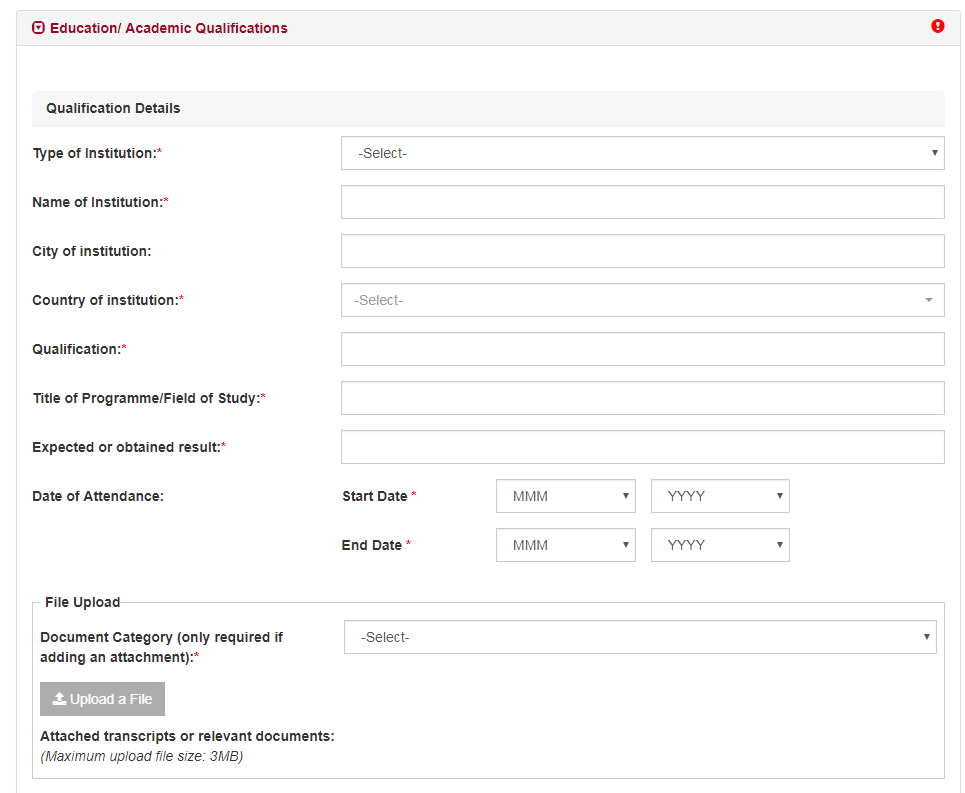
Task: Click the Education/Academic Qualifications header title
Action: (169, 28)
